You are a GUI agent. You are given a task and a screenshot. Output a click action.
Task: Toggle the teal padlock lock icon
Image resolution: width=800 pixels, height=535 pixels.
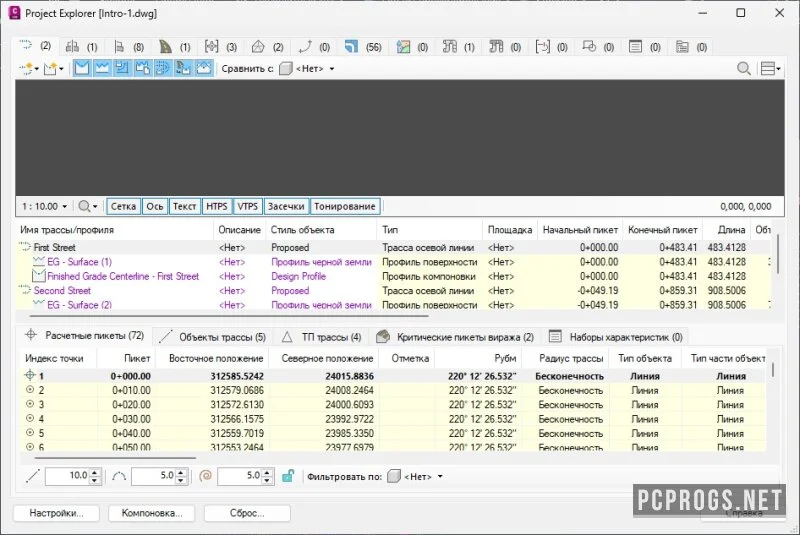click(x=288, y=476)
